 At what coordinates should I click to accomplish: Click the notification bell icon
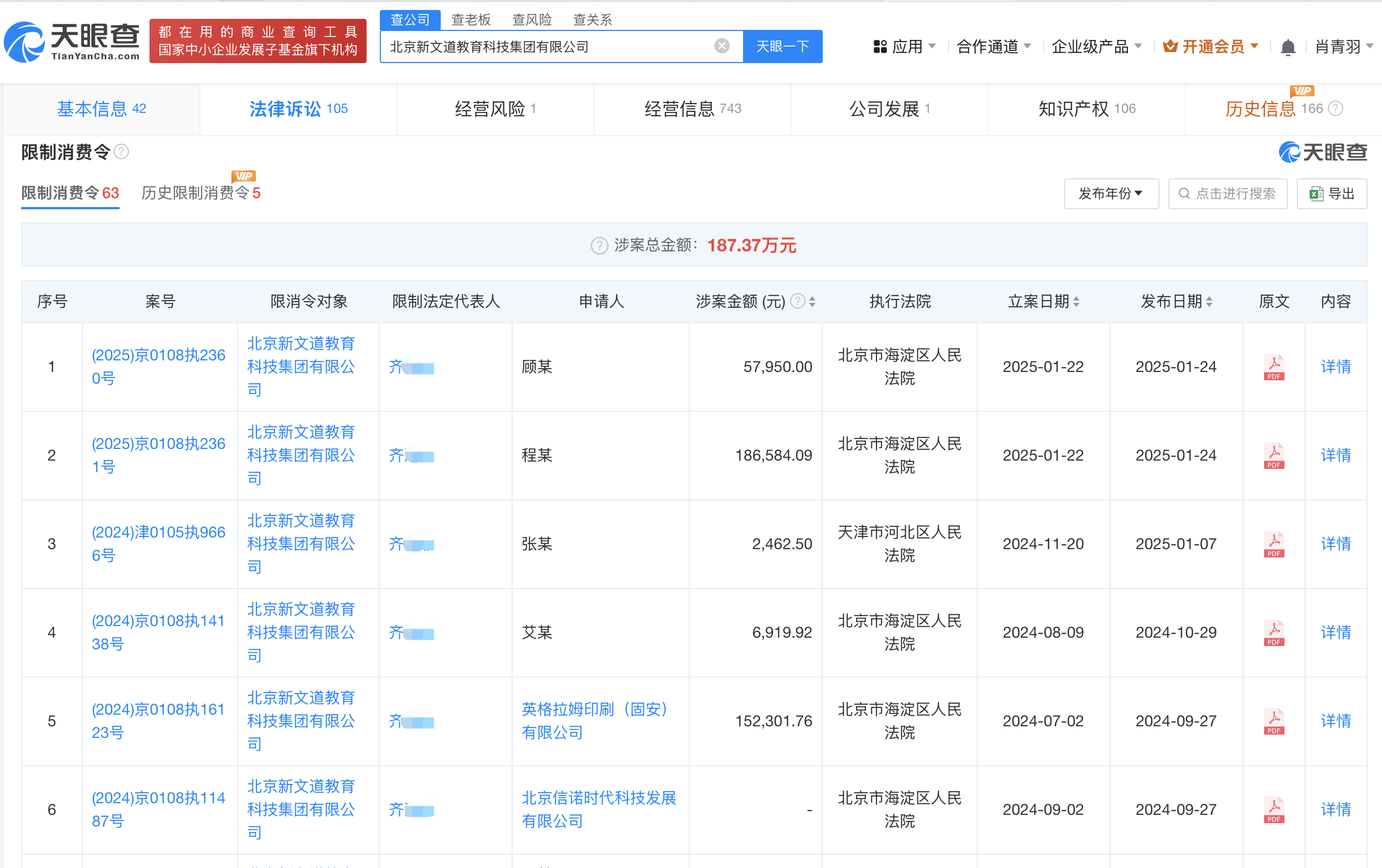click(1287, 47)
